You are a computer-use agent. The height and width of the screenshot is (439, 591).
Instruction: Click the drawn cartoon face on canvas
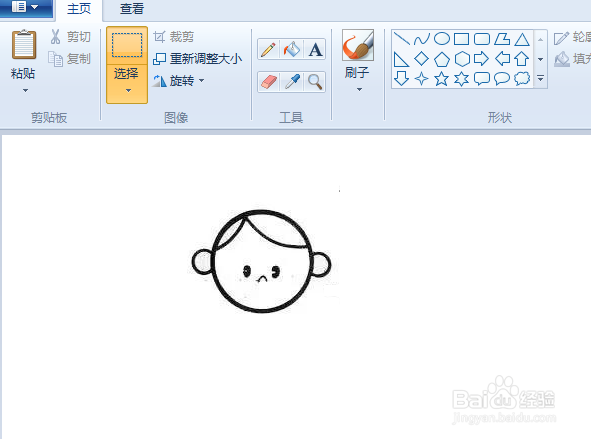tap(262, 261)
